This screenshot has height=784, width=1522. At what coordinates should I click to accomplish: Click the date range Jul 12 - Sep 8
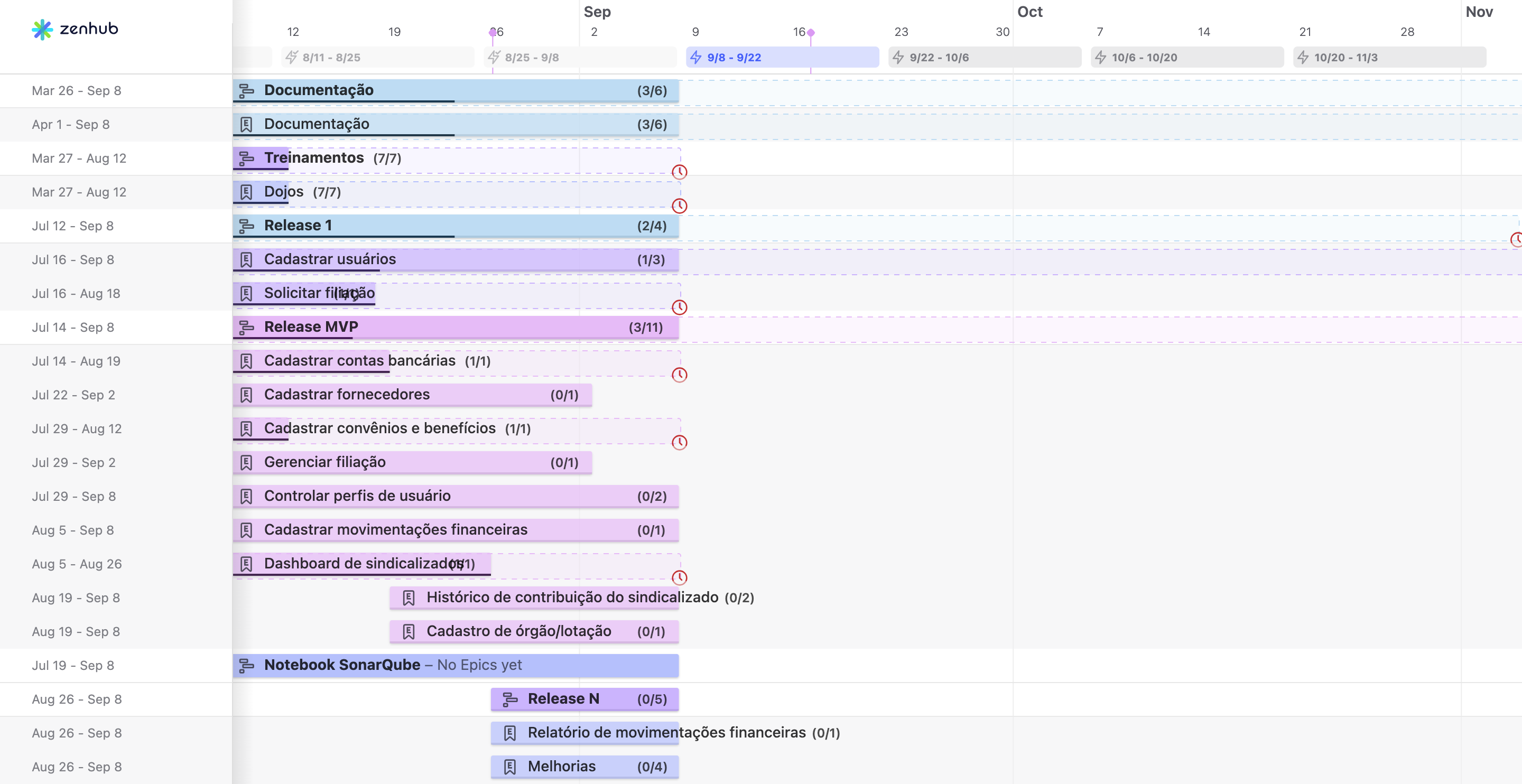[73, 226]
